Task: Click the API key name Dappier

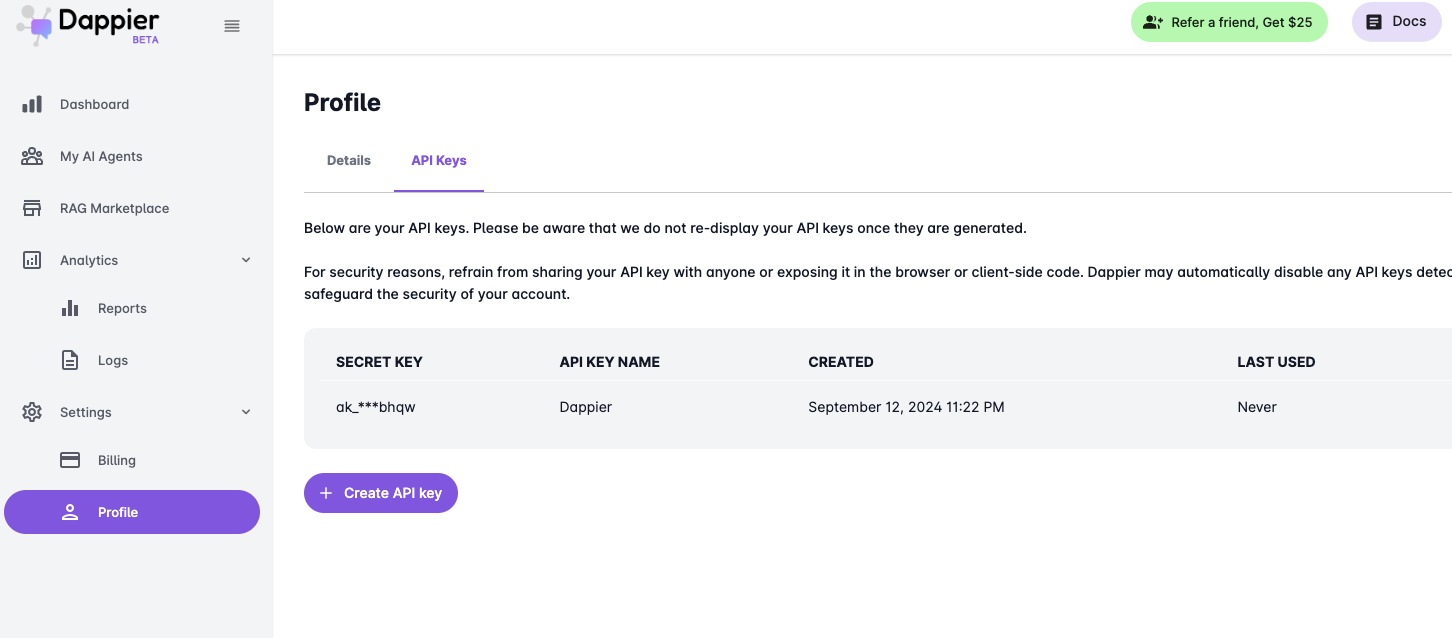Action: coord(586,407)
